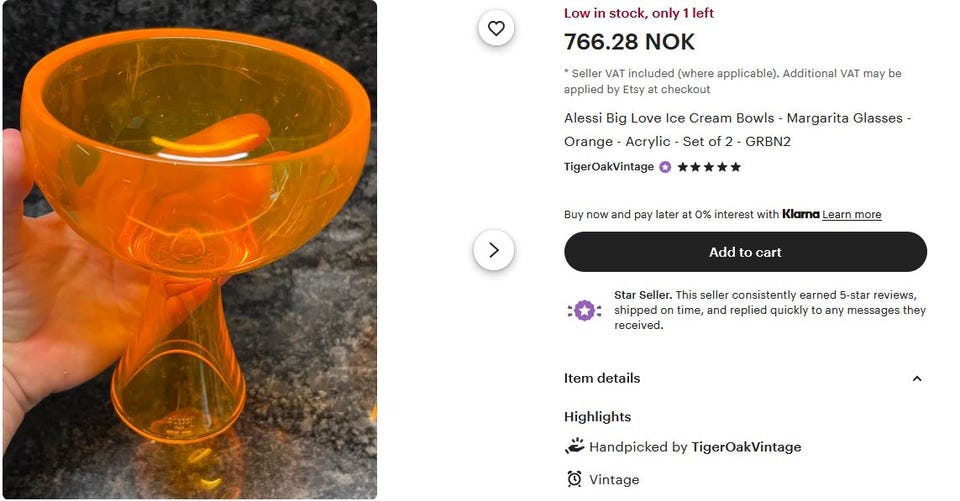Click the Low in stock notice
Viewport: 960px width, 501px height.
click(x=639, y=13)
